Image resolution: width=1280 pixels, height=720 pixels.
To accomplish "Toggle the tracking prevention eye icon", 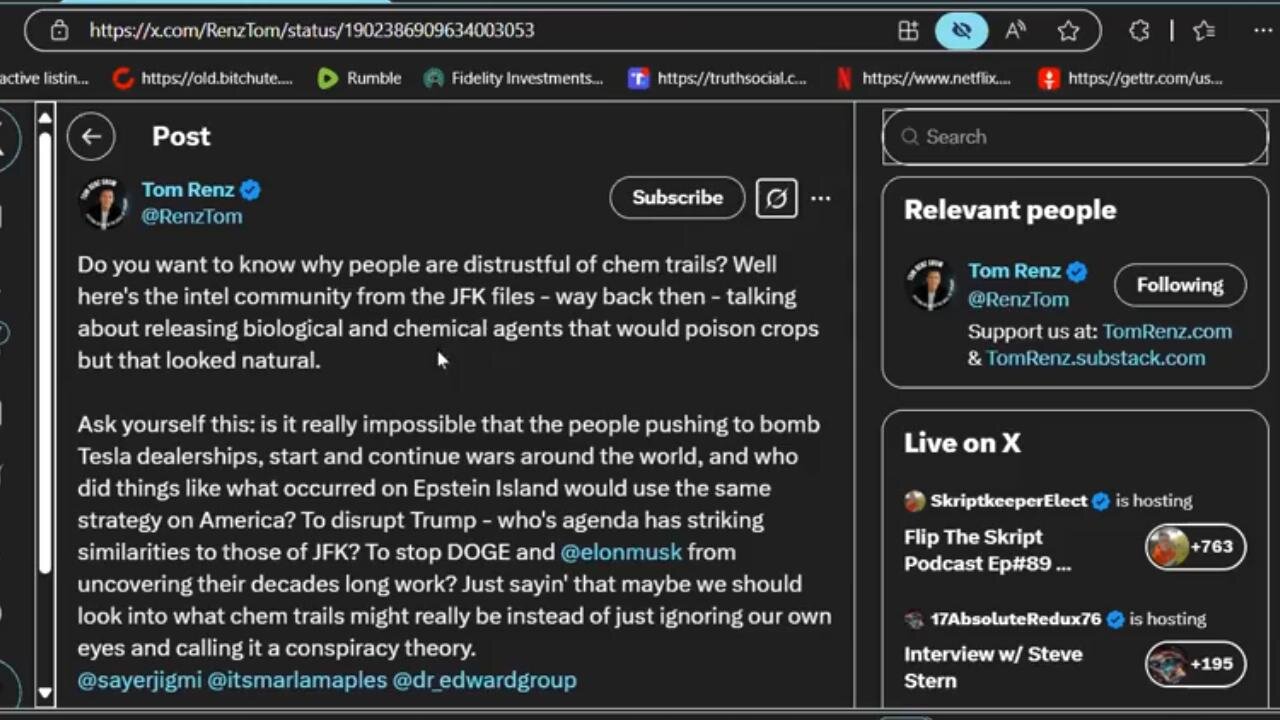I will (961, 30).
